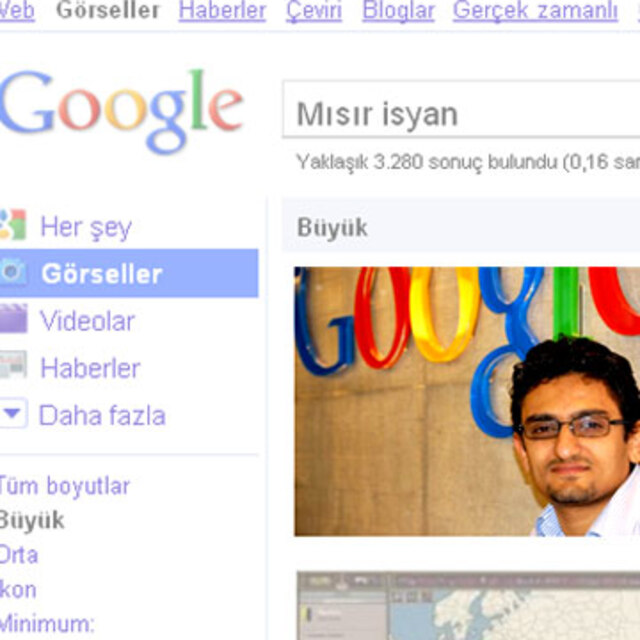Click the Minimum: size filter
The image size is (640, 640).
(47, 624)
